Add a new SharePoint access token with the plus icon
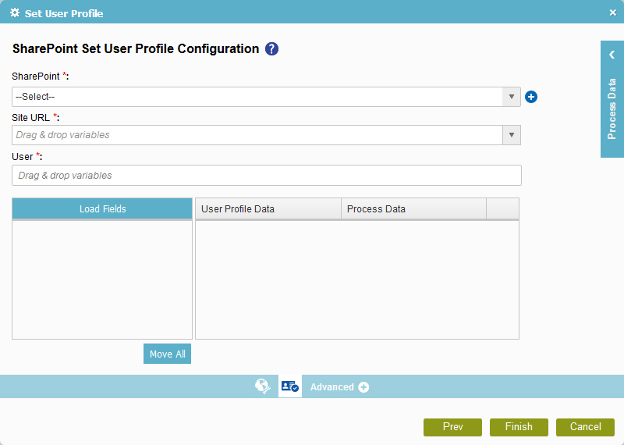Viewport: 624px width, 445px height. click(531, 97)
